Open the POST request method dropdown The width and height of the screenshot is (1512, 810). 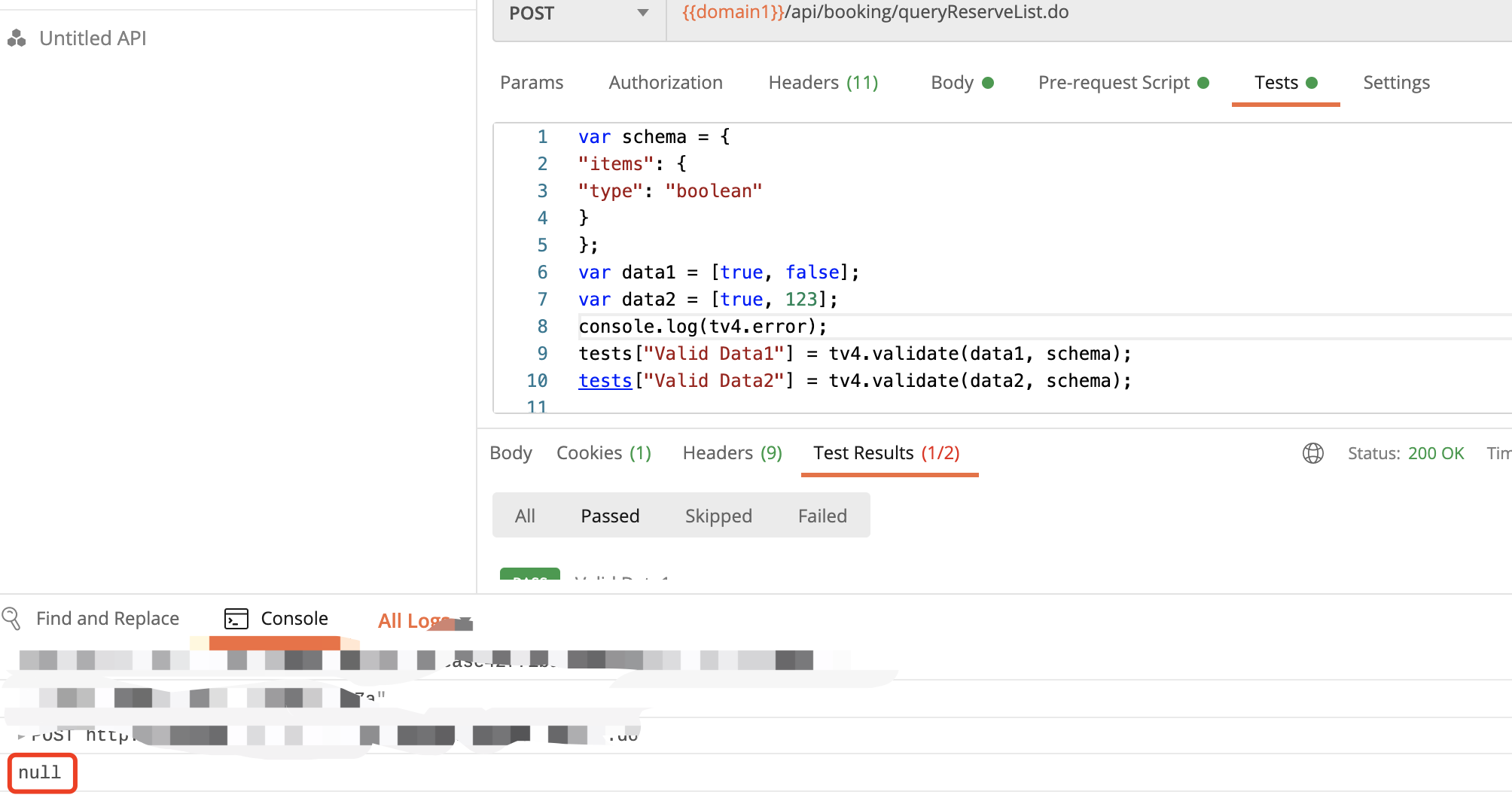coord(642,13)
